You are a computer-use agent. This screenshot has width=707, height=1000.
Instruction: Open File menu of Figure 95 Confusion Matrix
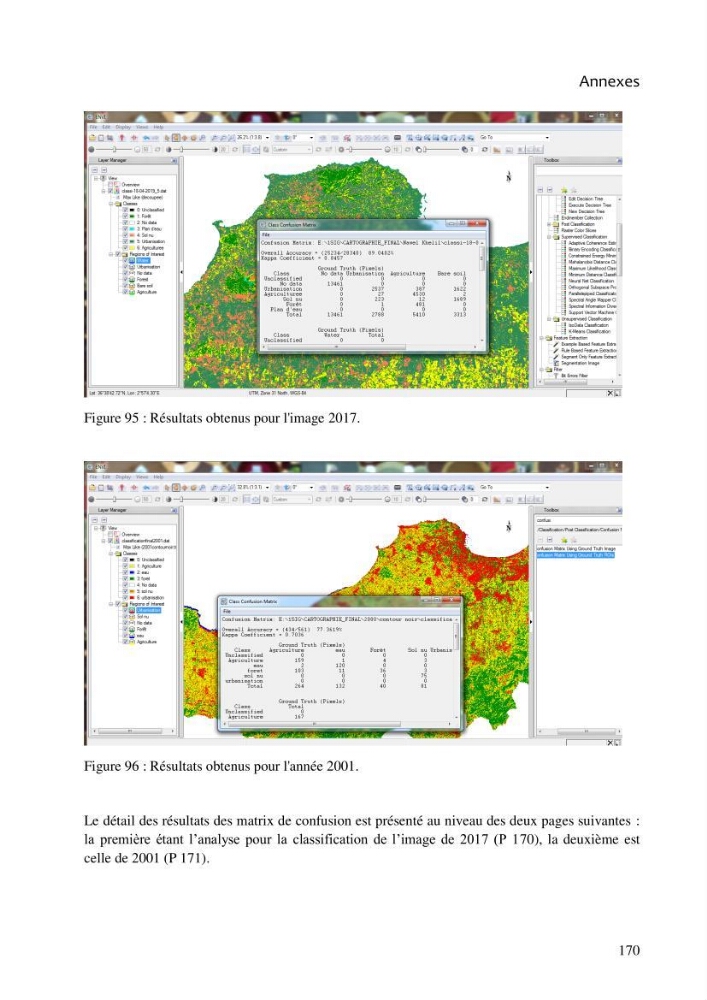(265, 235)
